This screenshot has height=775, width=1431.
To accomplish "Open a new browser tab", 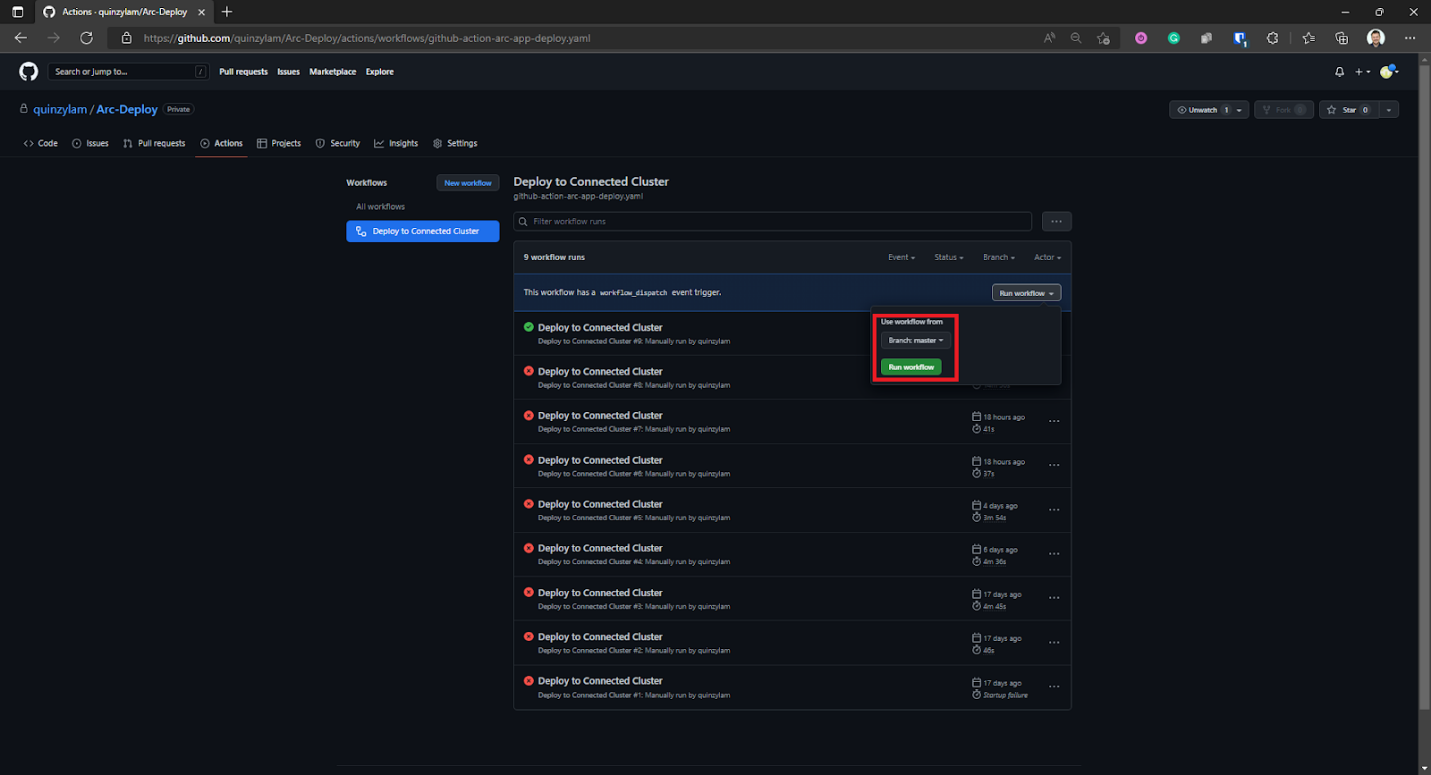I will coord(227,12).
